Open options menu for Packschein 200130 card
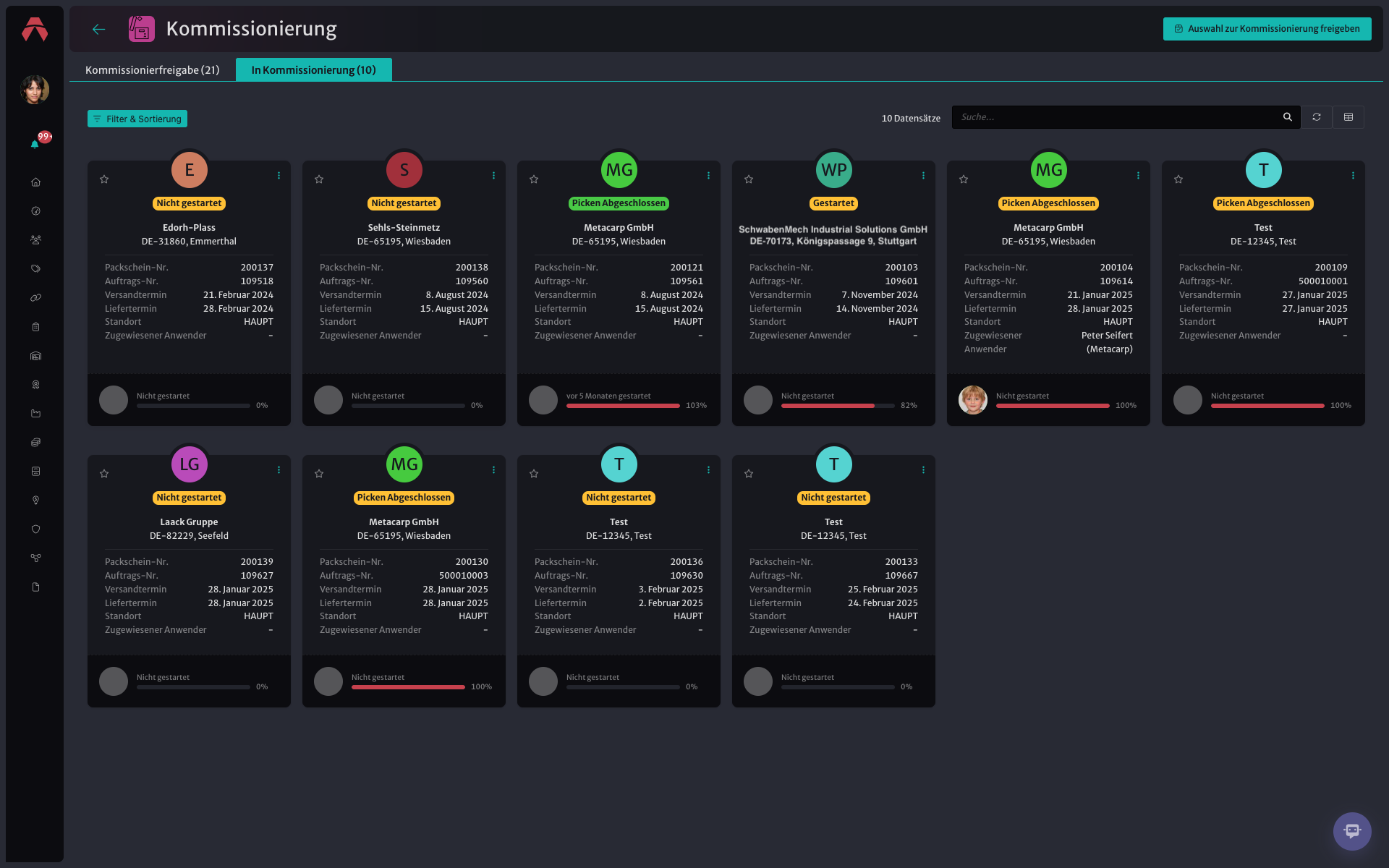 pos(493,470)
